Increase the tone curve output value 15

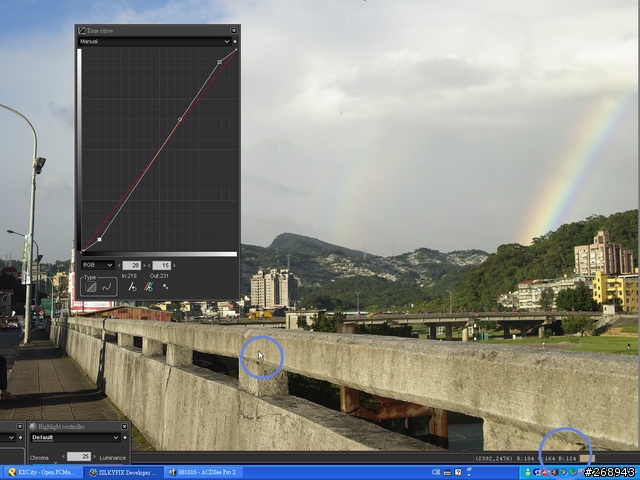click(174, 266)
